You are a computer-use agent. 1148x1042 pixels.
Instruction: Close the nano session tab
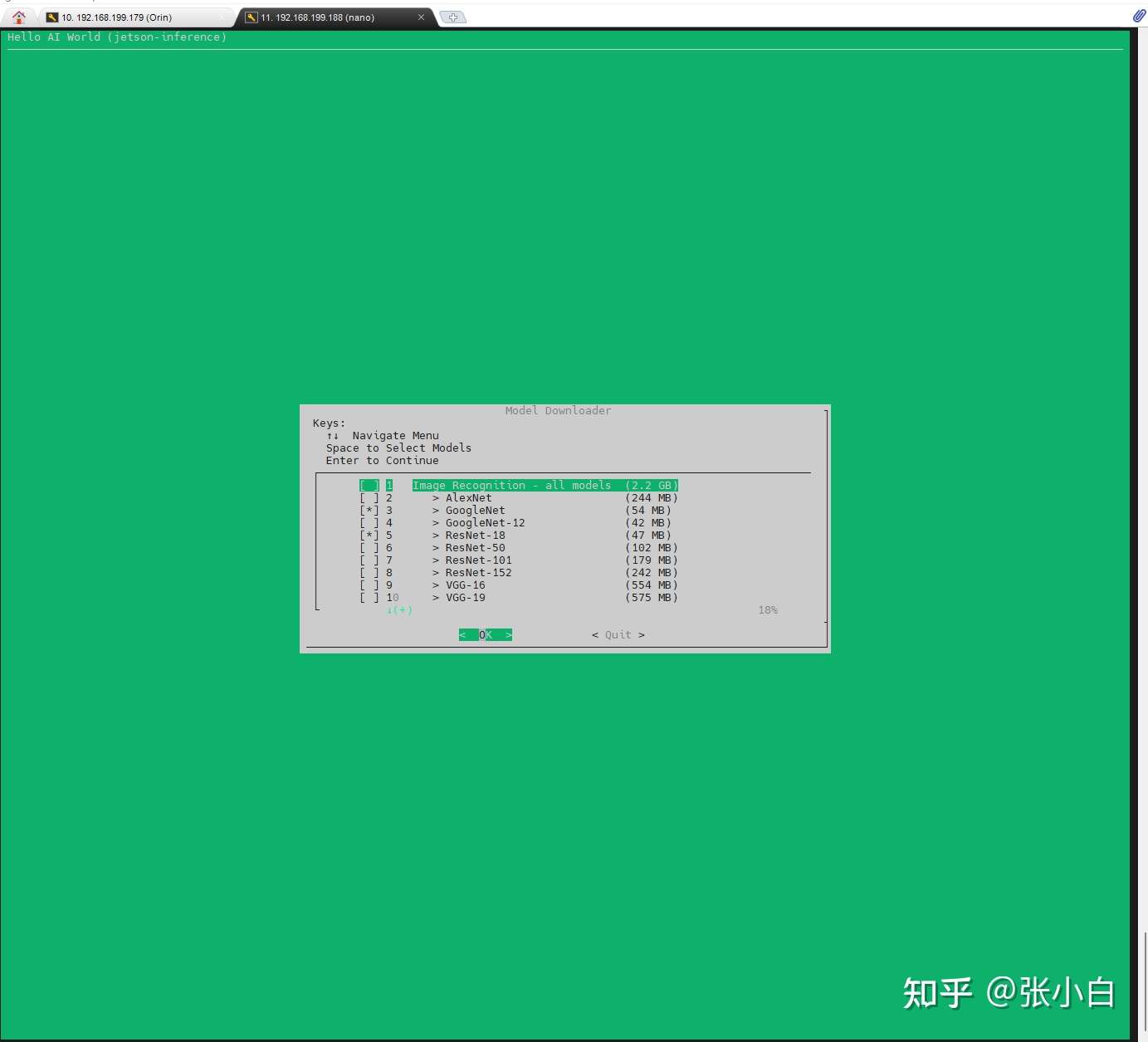point(421,17)
